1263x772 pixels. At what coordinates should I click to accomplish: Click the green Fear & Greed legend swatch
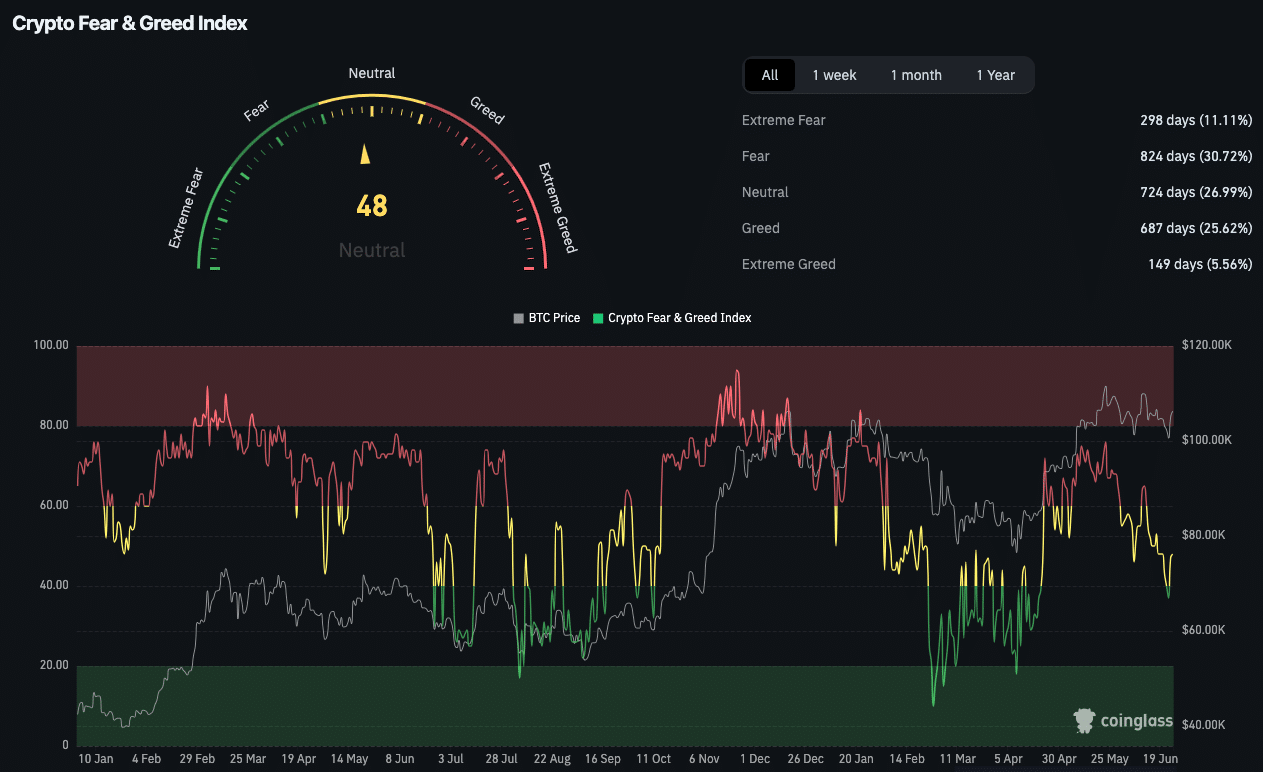pyautogui.click(x=598, y=318)
